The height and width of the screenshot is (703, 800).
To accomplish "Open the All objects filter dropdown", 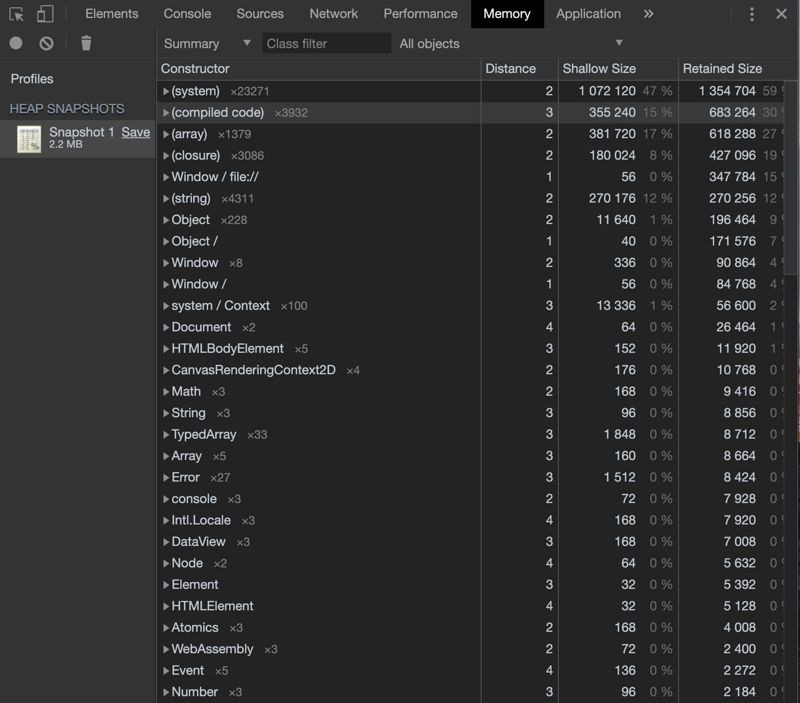I will pos(510,43).
